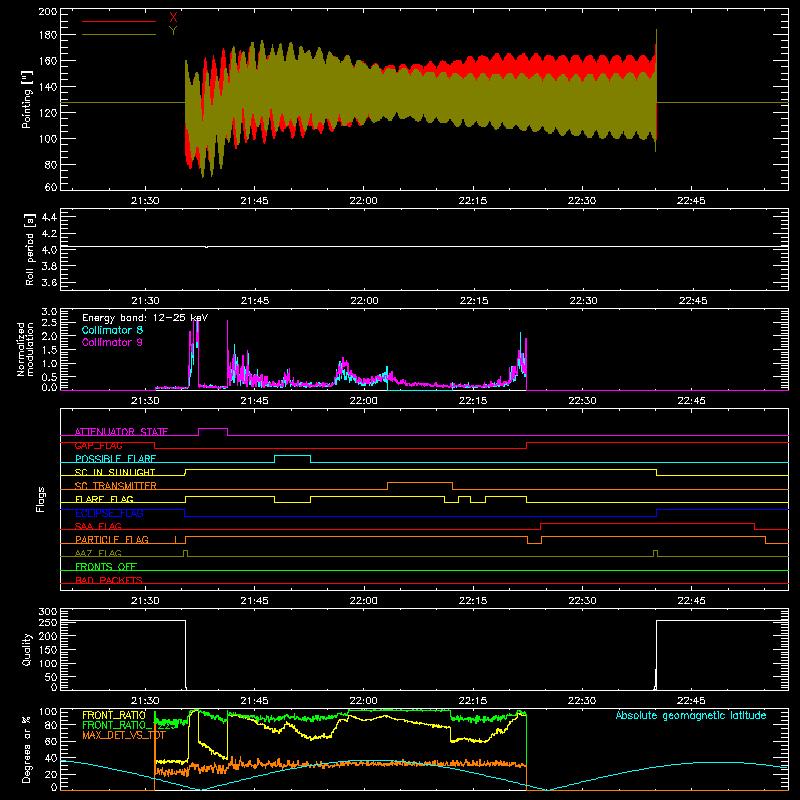Click the Flags axis title

coord(40,499)
